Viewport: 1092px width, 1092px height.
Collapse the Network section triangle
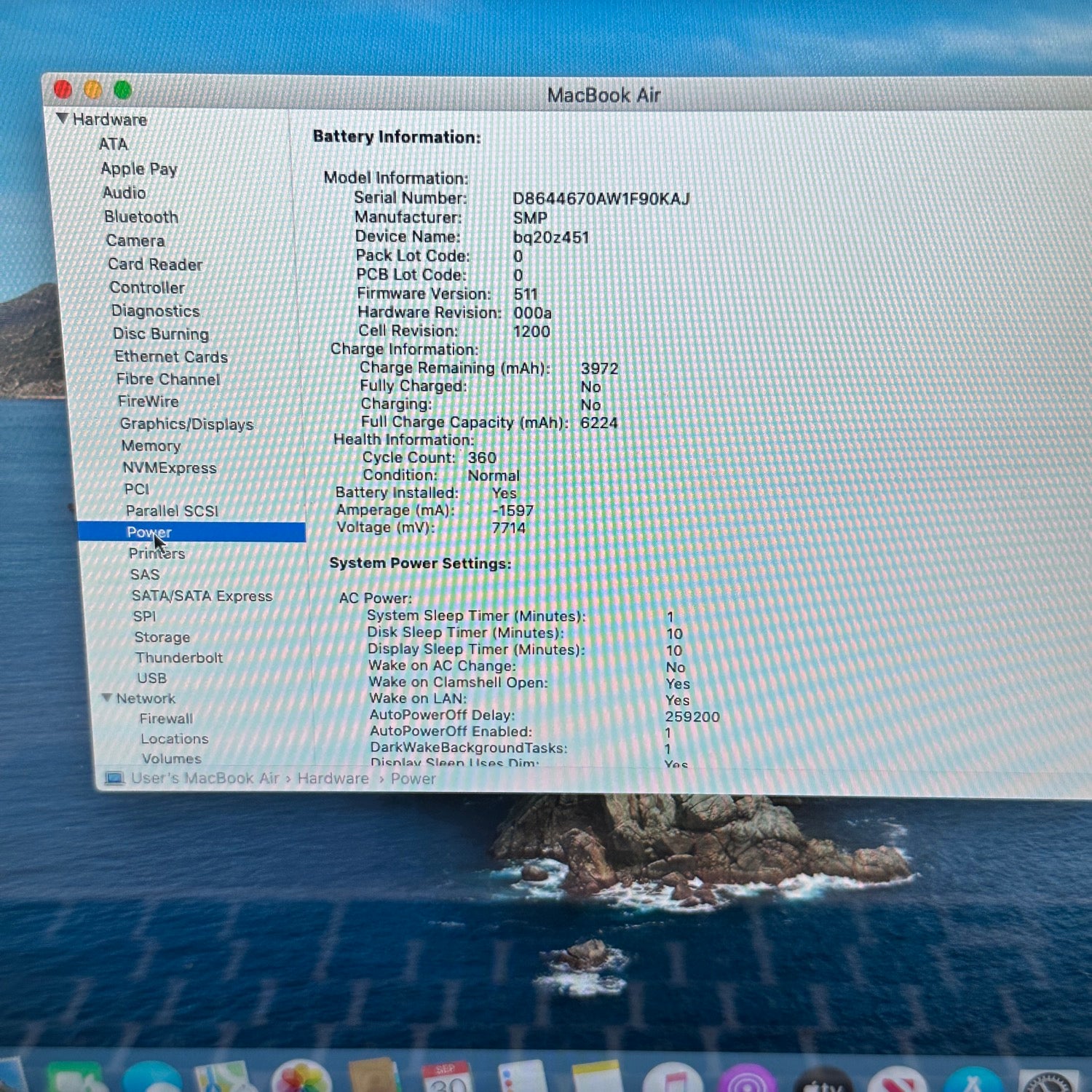click(x=106, y=697)
